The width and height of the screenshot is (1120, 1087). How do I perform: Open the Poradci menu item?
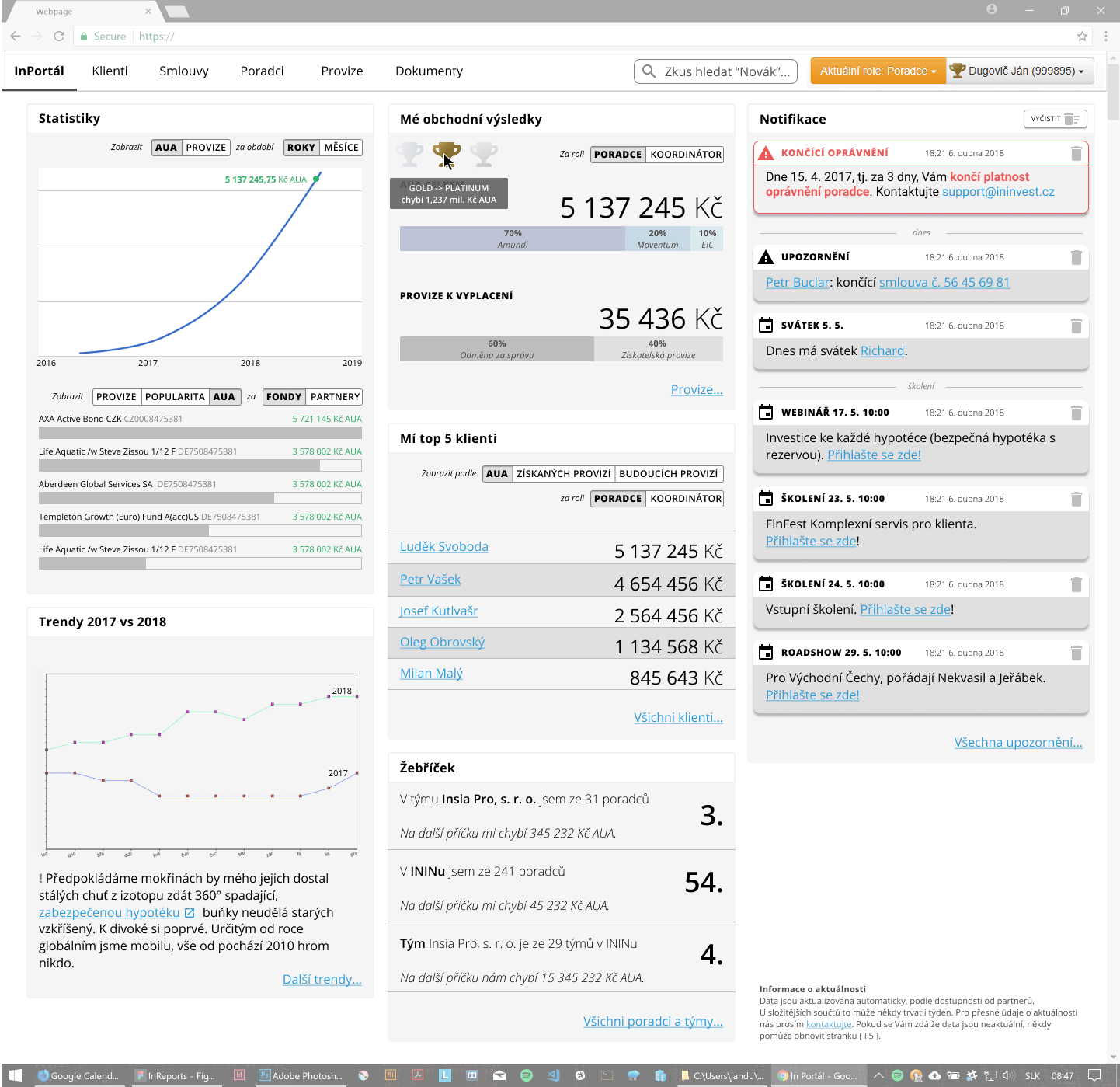tap(262, 71)
